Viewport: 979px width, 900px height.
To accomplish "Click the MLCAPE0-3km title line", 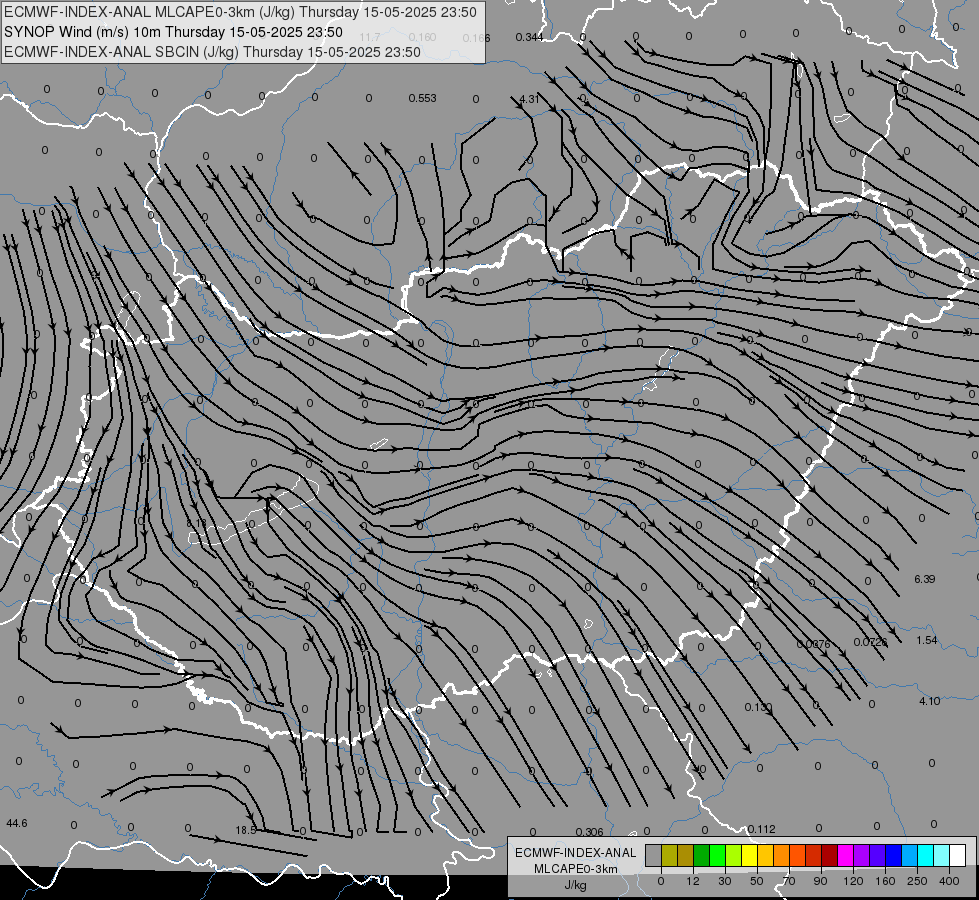I will [240, 12].
